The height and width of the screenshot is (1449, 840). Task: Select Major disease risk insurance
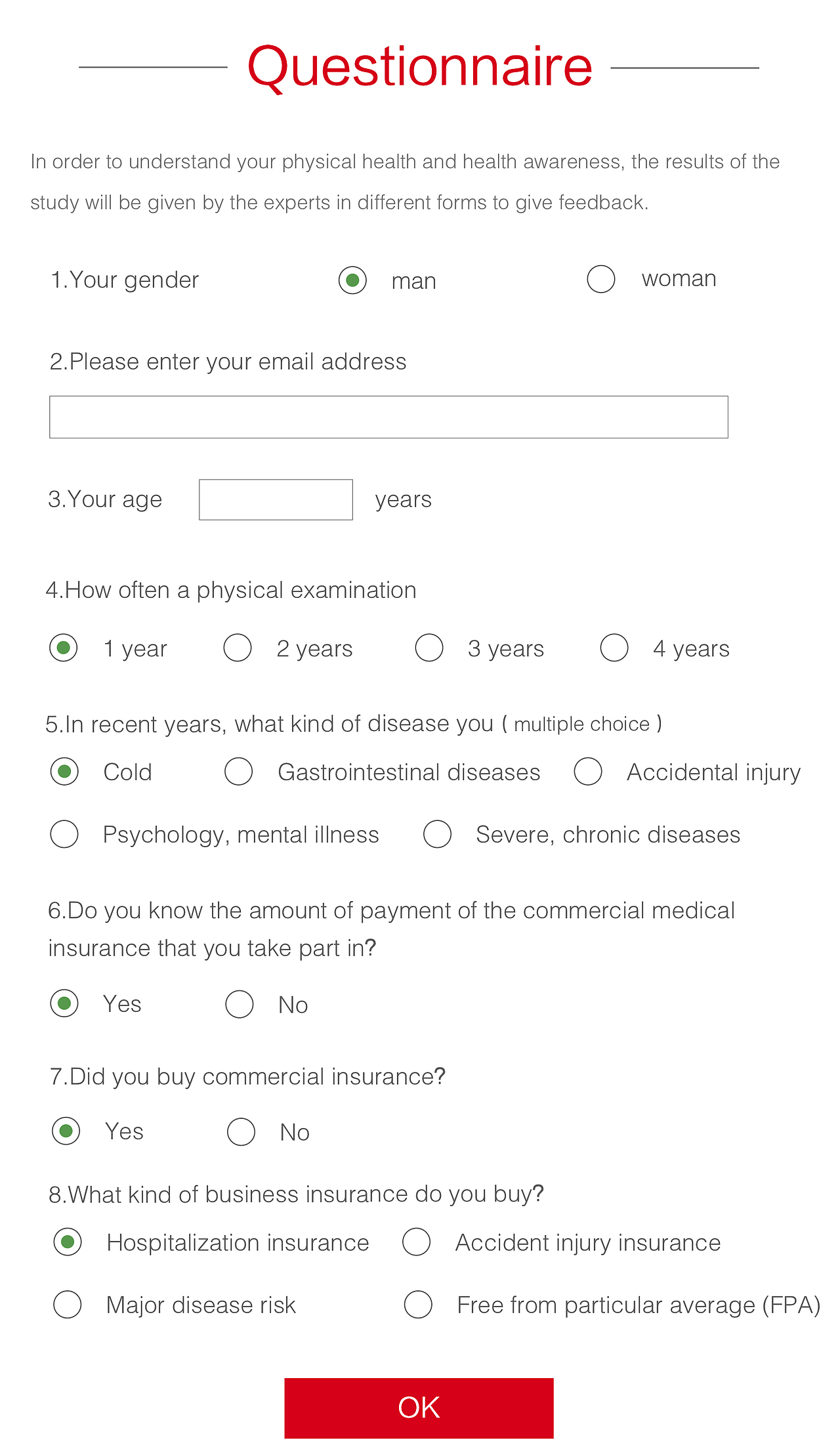click(x=68, y=1305)
